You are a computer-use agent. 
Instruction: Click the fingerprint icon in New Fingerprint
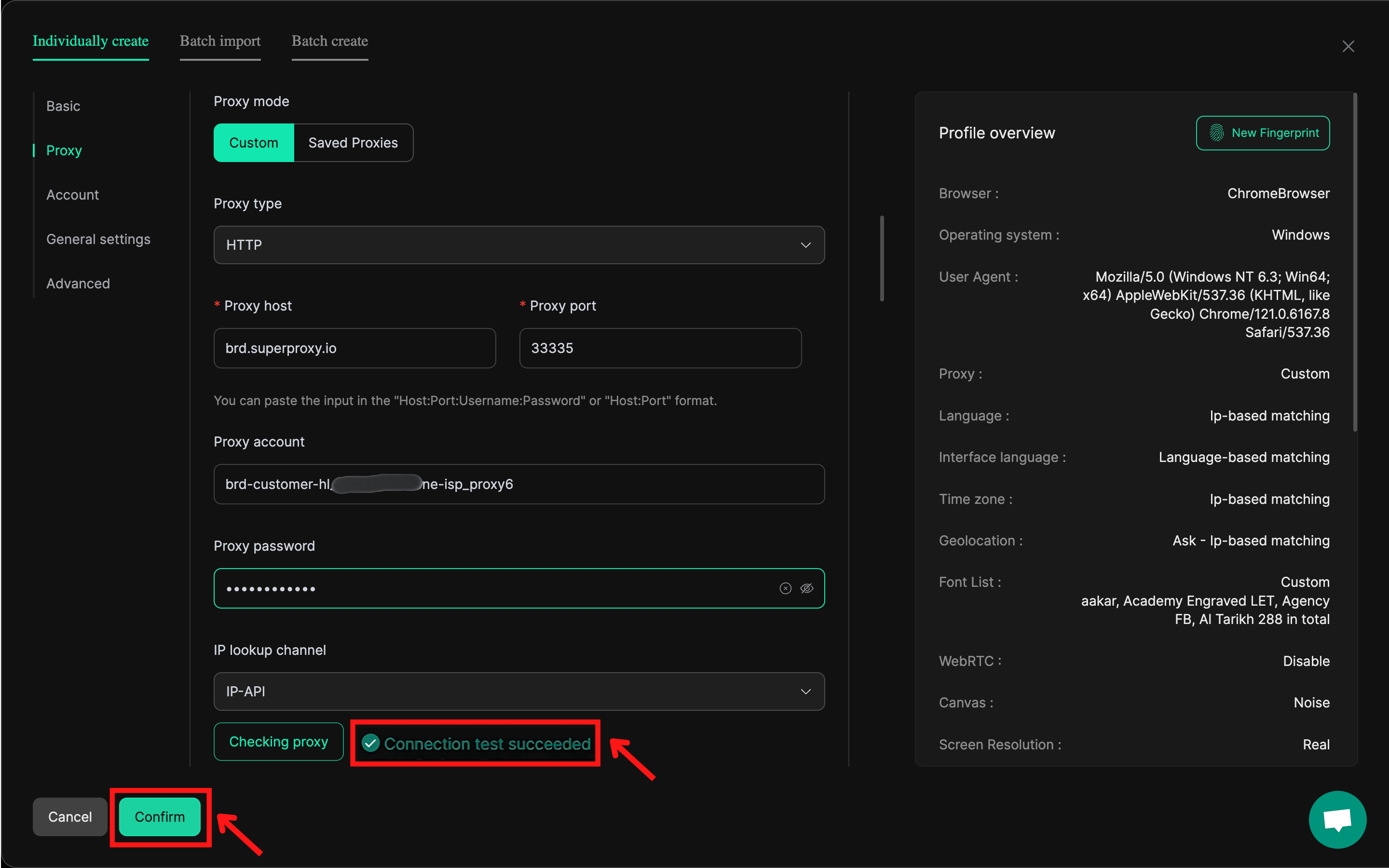1216,133
